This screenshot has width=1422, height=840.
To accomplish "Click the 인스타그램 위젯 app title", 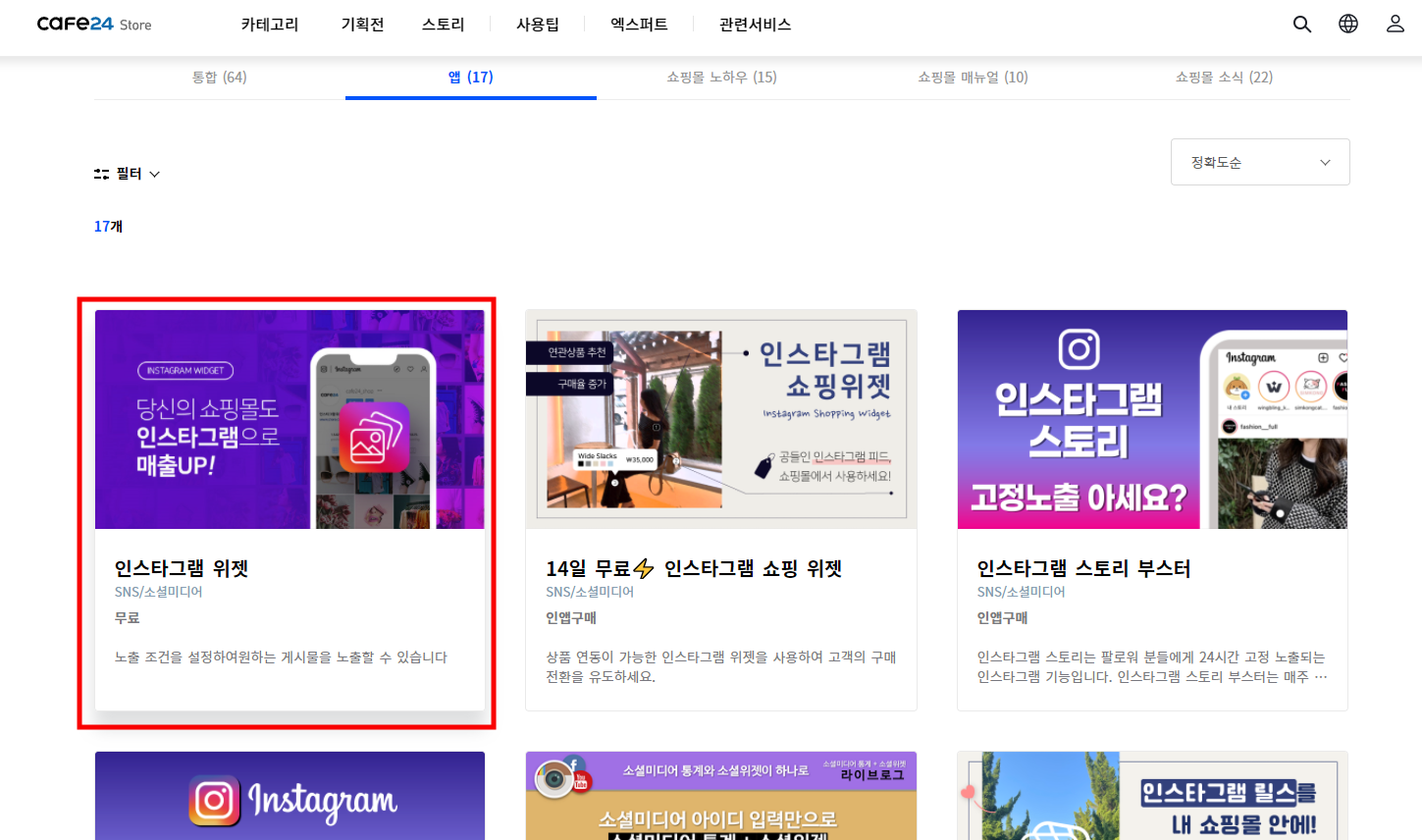I will 182,568.
